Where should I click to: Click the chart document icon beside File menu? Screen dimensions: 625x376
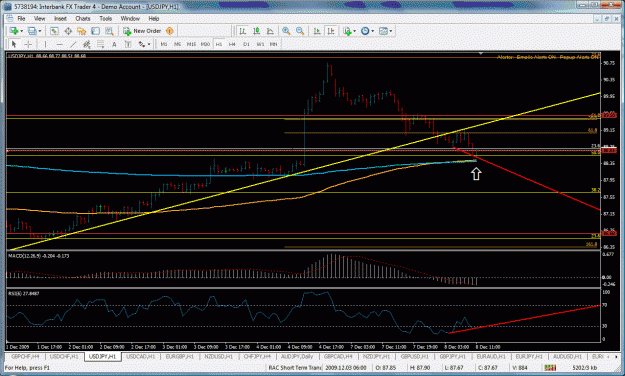pos(10,18)
